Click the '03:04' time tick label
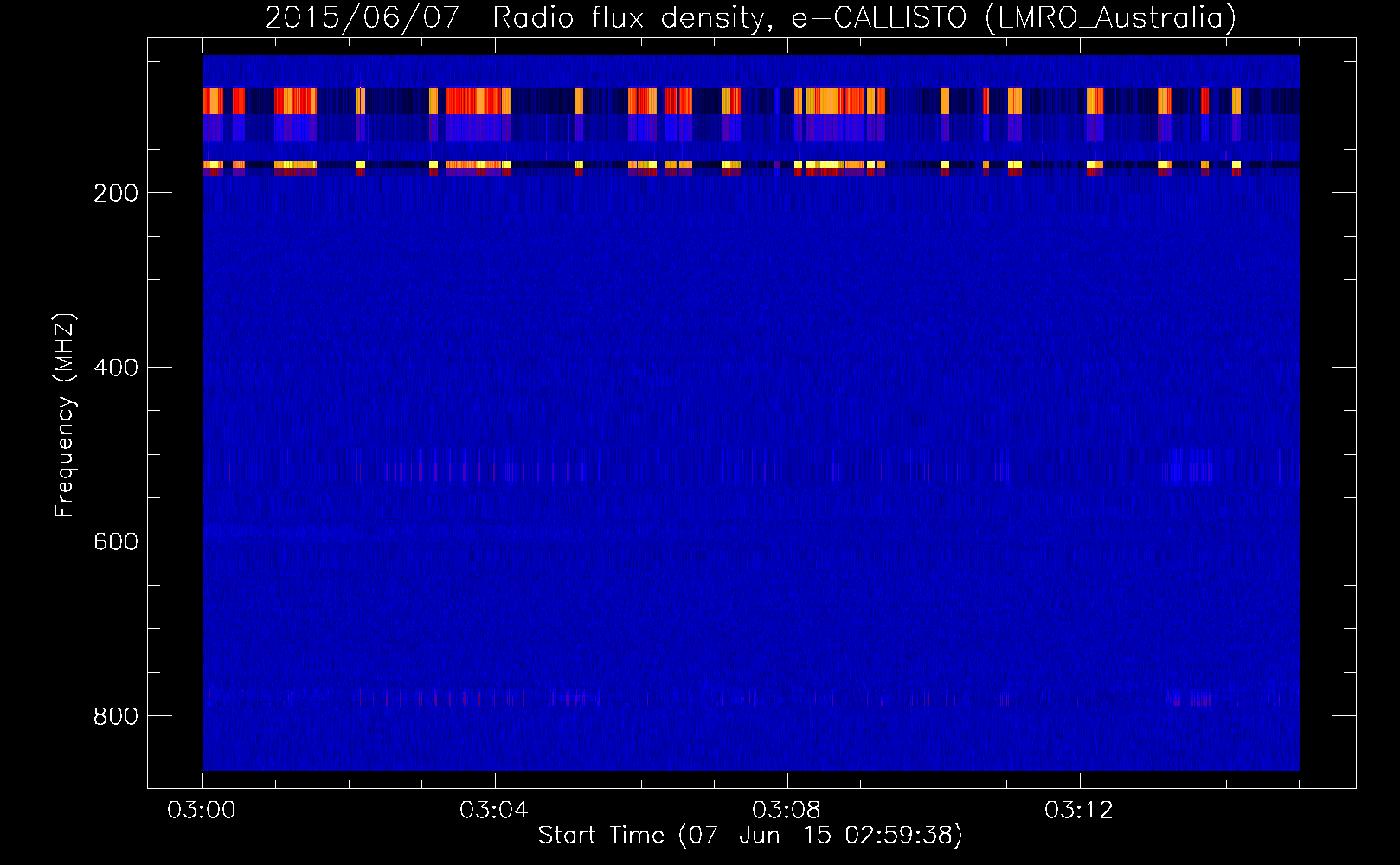 (x=494, y=811)
